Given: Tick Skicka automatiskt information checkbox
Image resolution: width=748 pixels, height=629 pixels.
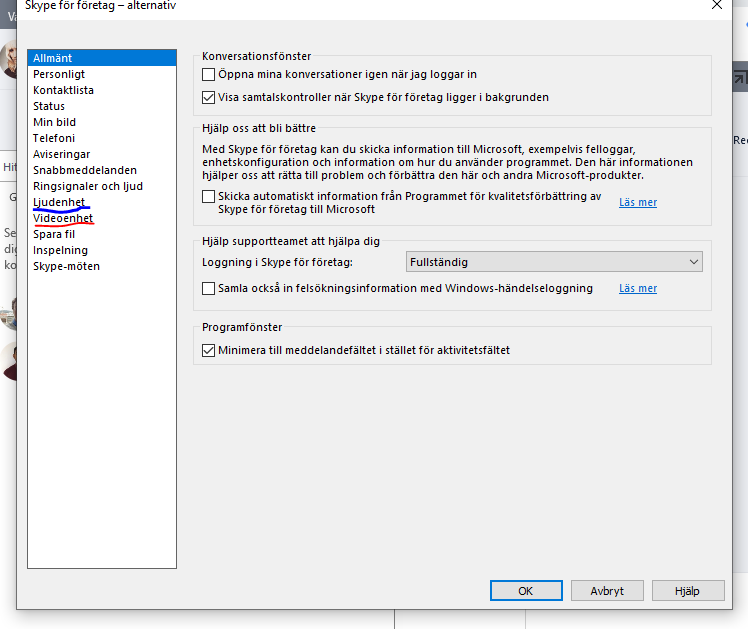Looking at the screenshot, I should [x=208, y=196].
